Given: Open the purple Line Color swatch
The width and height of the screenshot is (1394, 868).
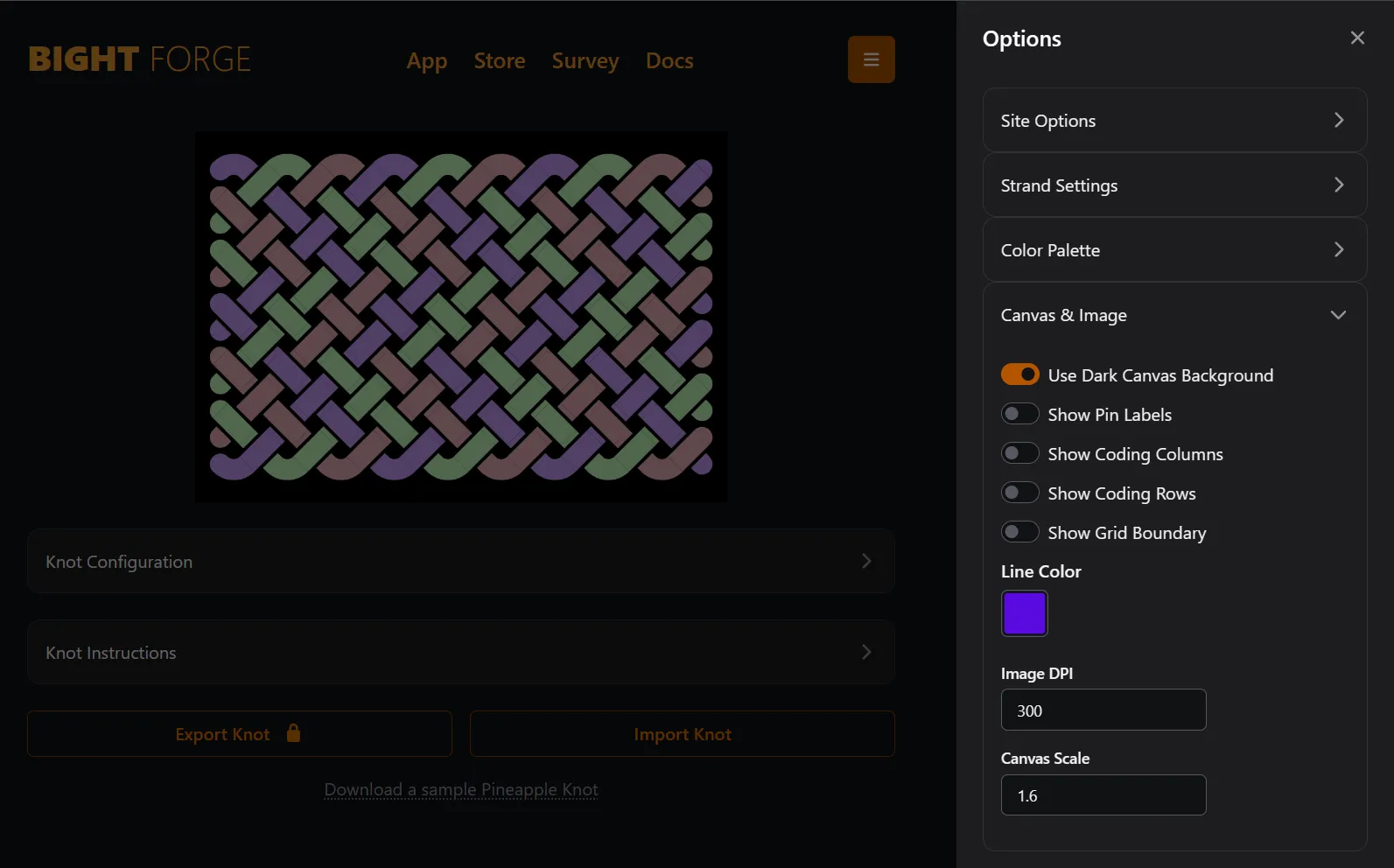Looking at the screenshot, I should [1024, 613].
